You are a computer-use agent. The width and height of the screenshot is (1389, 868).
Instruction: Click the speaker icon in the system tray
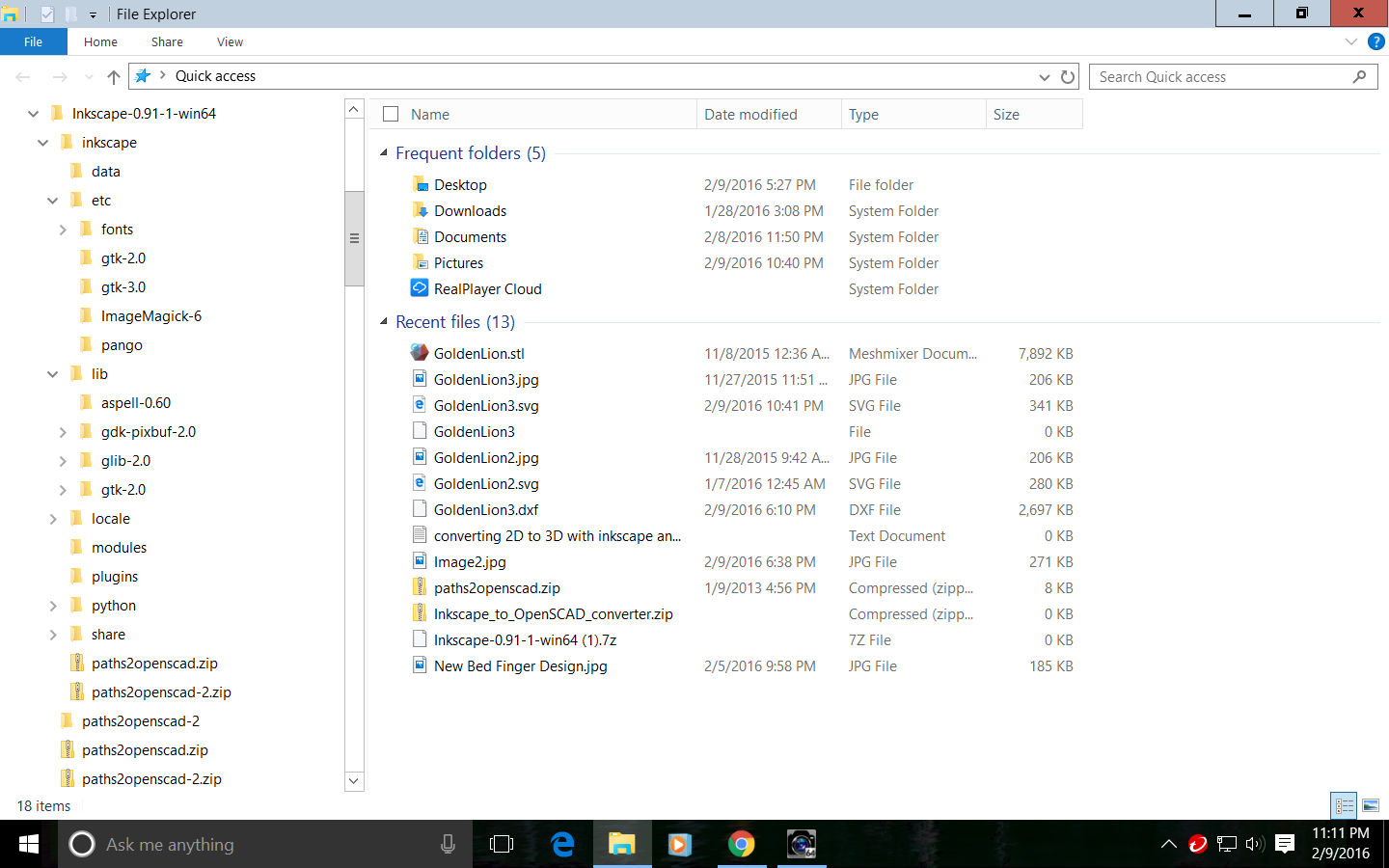coord(1255,844)
